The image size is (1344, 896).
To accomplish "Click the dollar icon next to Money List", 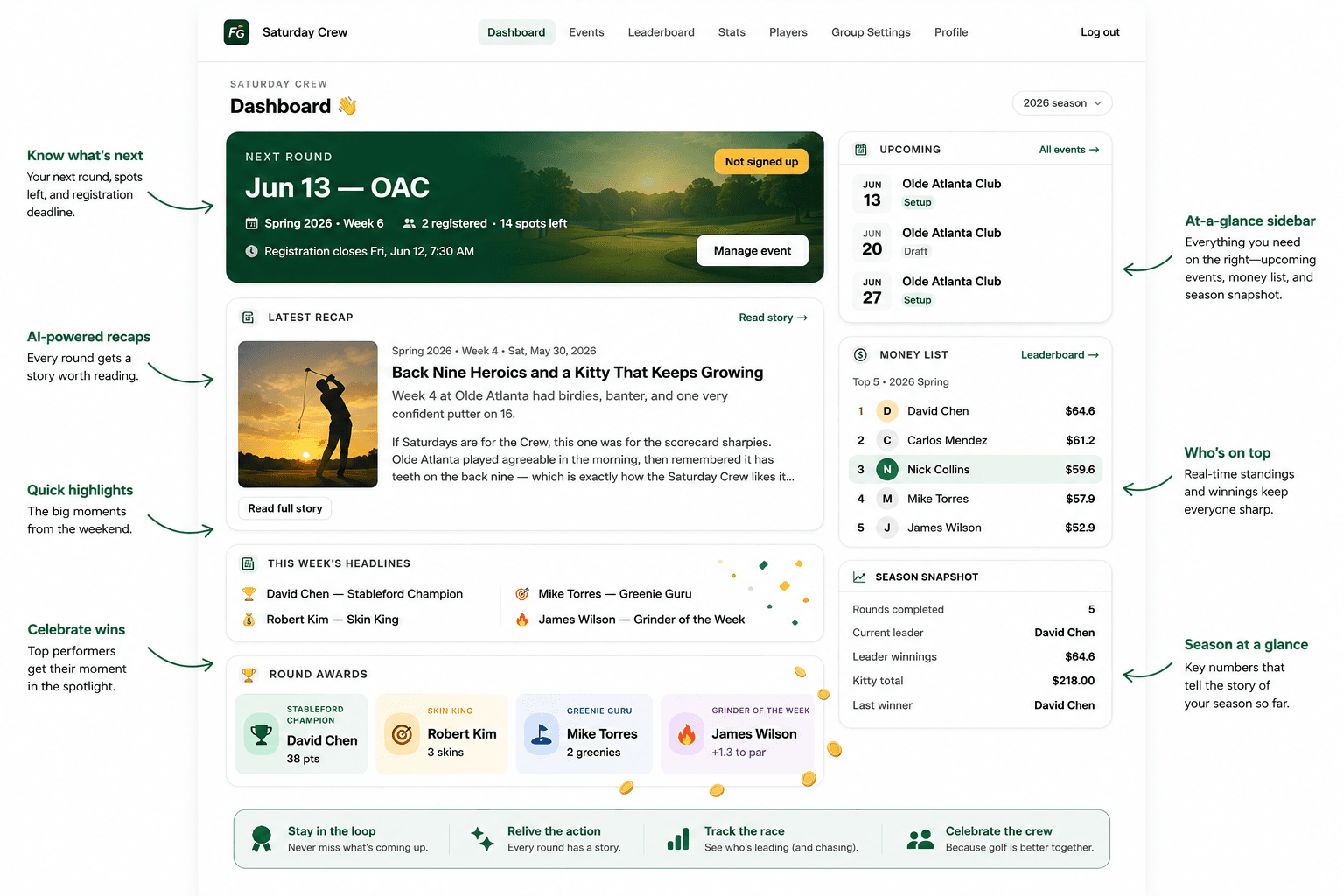I will [860, 354].
